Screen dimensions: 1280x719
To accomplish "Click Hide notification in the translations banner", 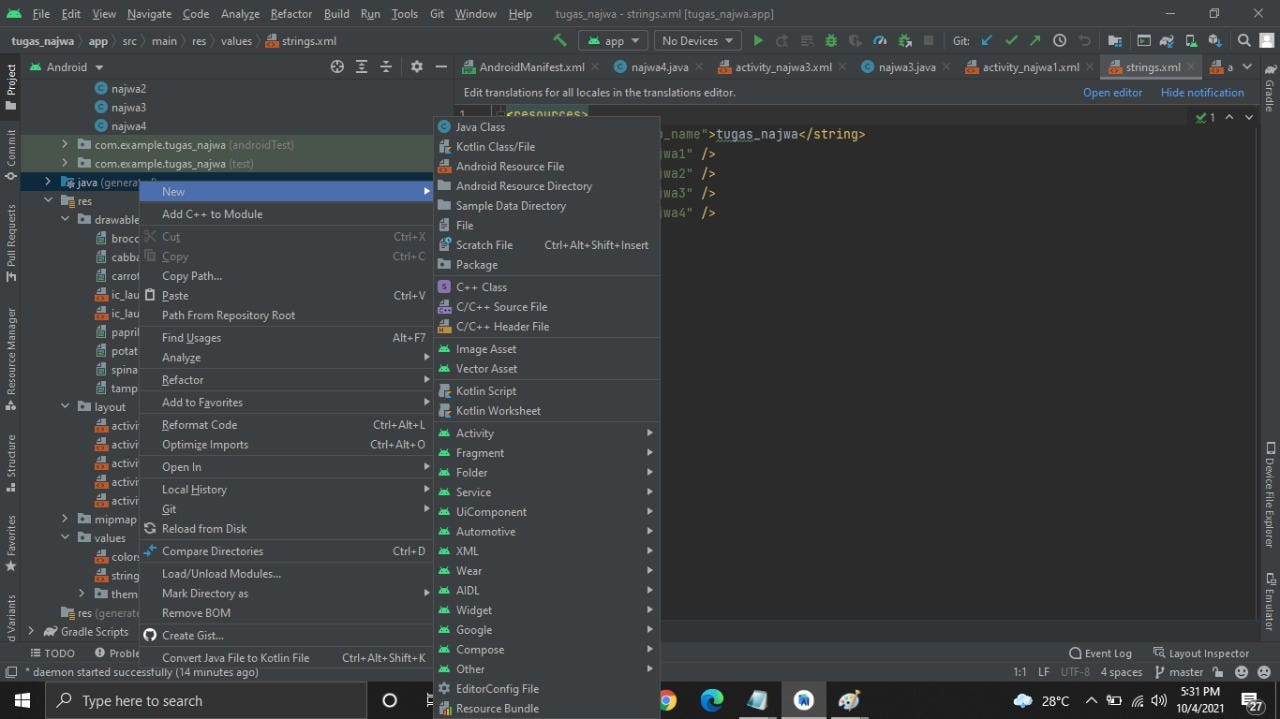I will point(1202,91).
